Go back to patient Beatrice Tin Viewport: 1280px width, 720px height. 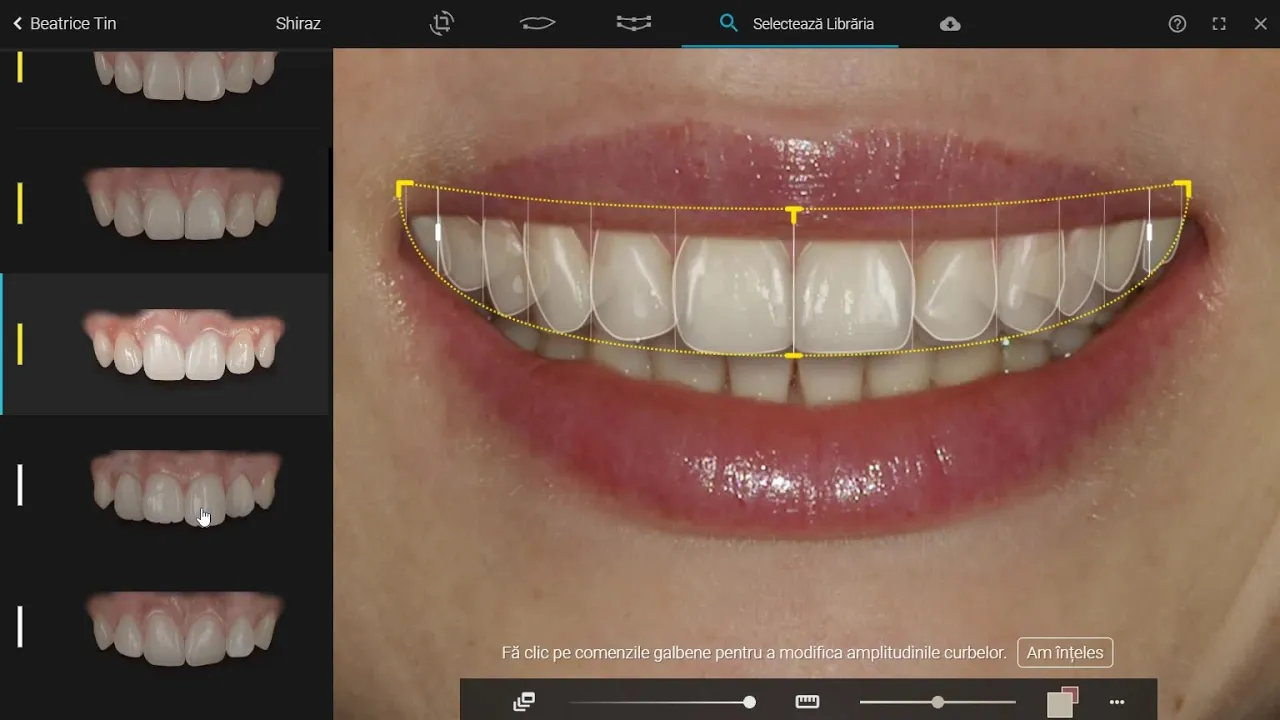[65, 23]
